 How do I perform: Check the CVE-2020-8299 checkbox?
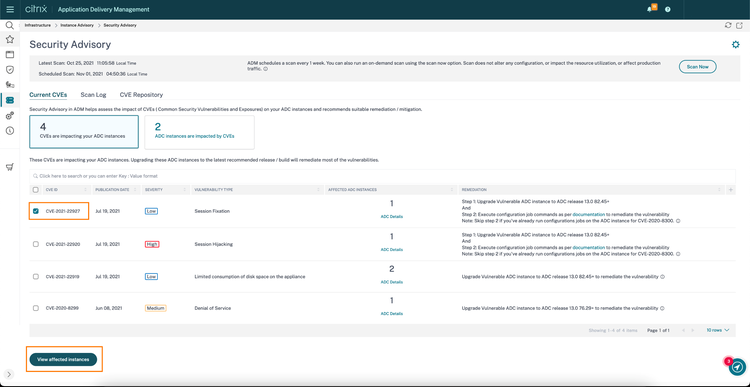pos(35,308)
